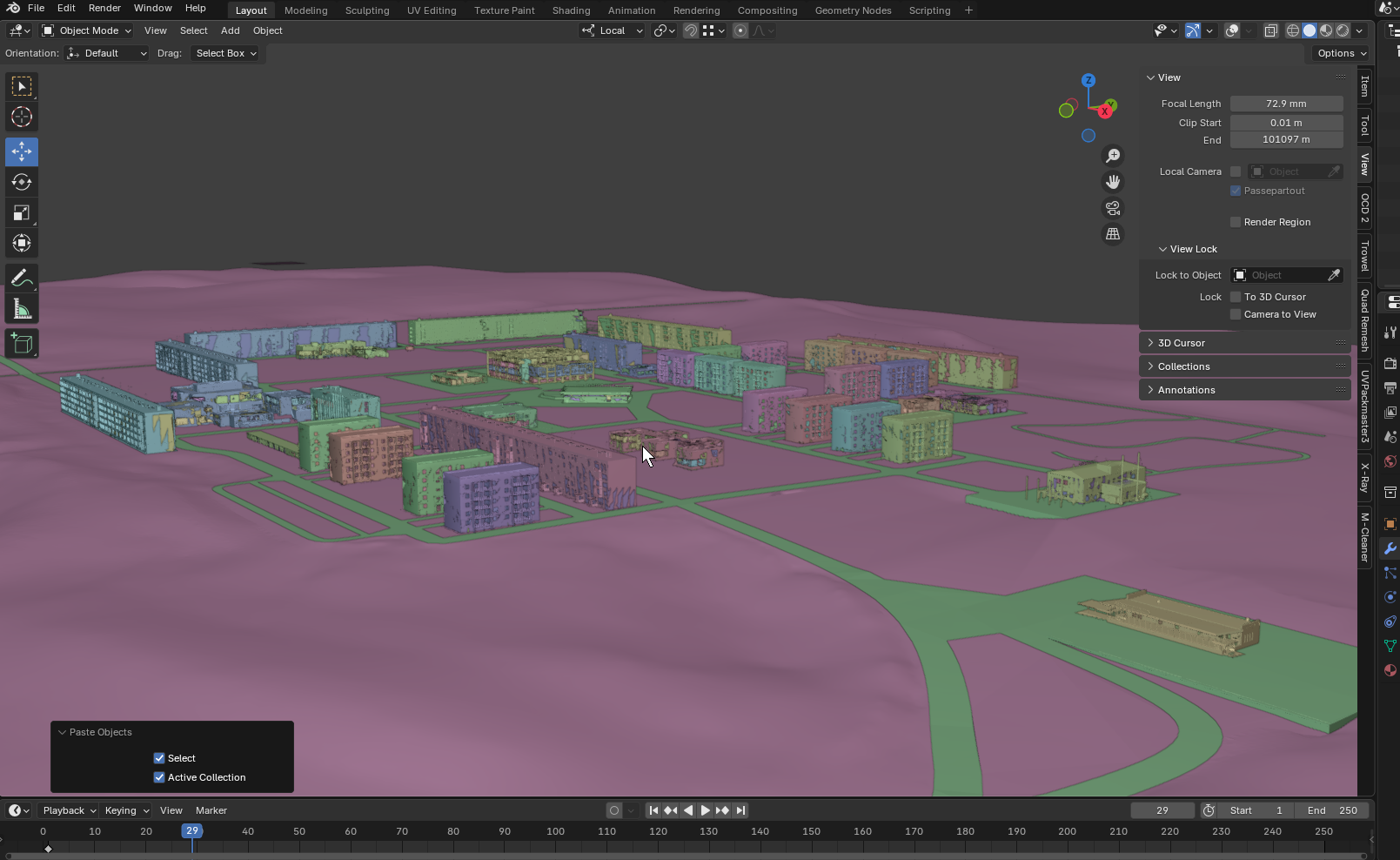This screenshot has height=860, width=1400.
Task: Select the Annotate pencil tool
Action: [22, 279]
